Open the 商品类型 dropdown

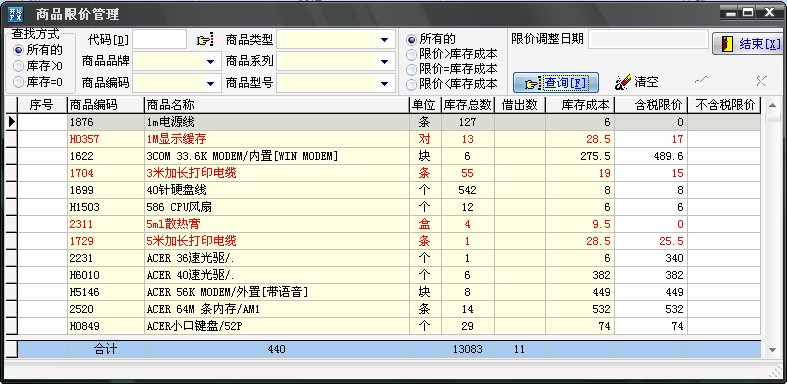384,40
